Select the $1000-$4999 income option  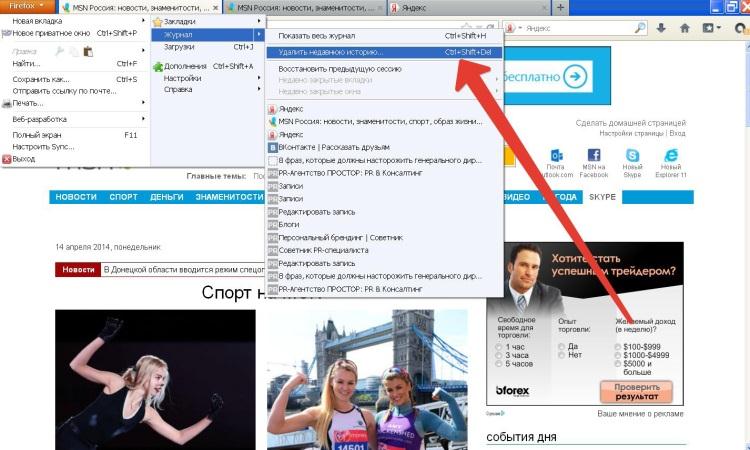click(x=618, y=355)
